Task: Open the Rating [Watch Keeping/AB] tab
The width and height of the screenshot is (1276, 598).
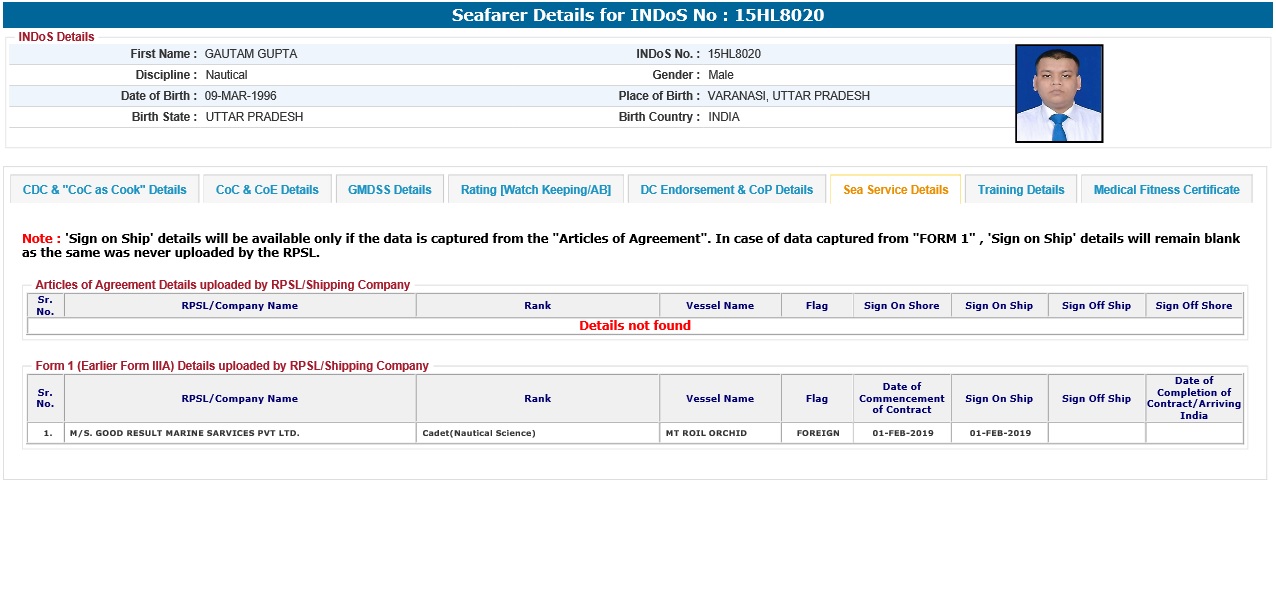Action: click(x=536, y=190)
